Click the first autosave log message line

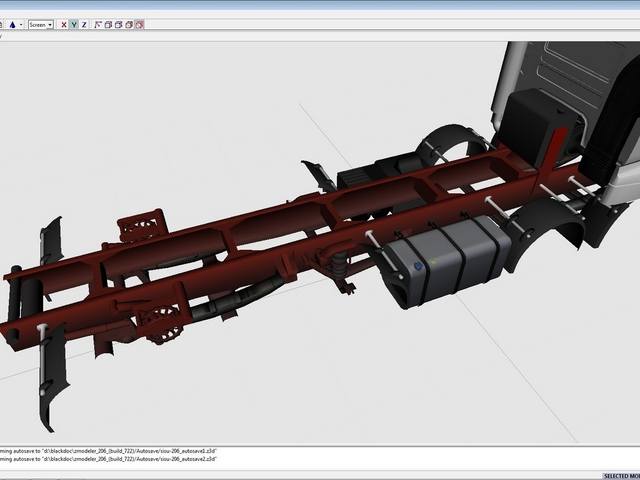coord(108,451)
